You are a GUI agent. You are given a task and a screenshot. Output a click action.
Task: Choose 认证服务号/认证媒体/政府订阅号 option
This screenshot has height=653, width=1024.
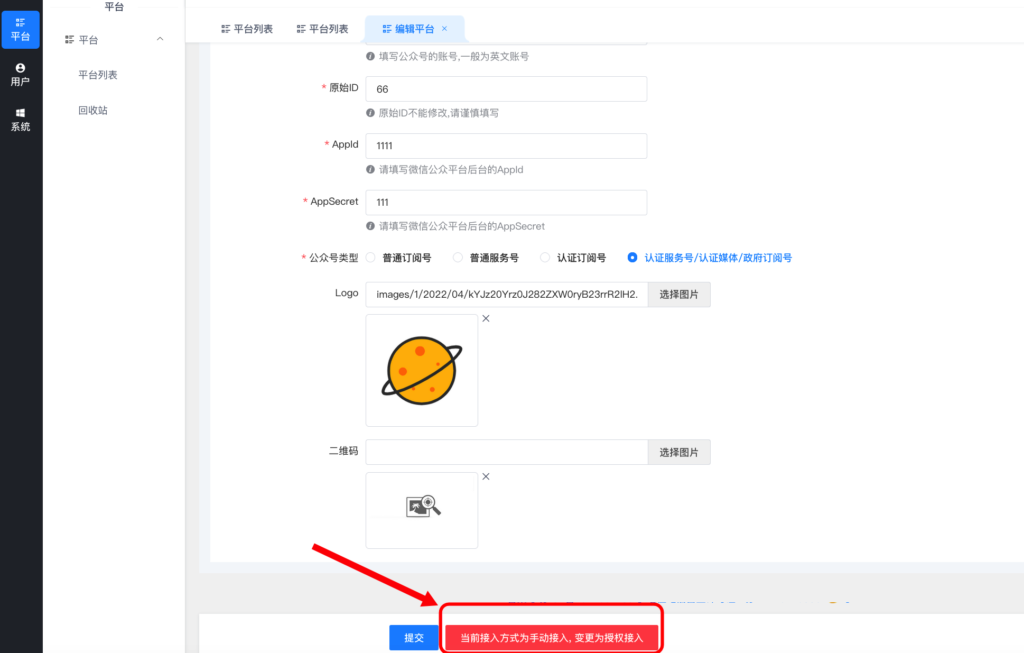(x=632, y=258)
